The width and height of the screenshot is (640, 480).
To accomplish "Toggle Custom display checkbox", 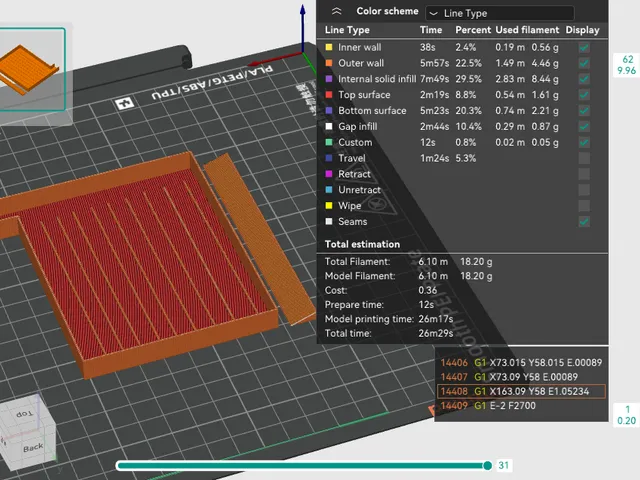I will pyautogui.click(x=584, y=142).
